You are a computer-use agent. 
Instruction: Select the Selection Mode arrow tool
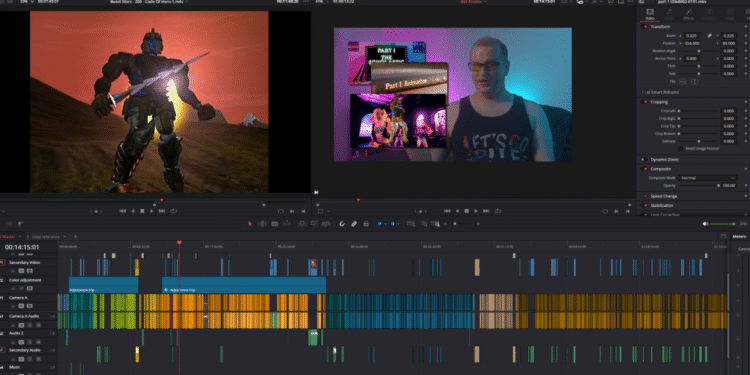pos(250,223)
